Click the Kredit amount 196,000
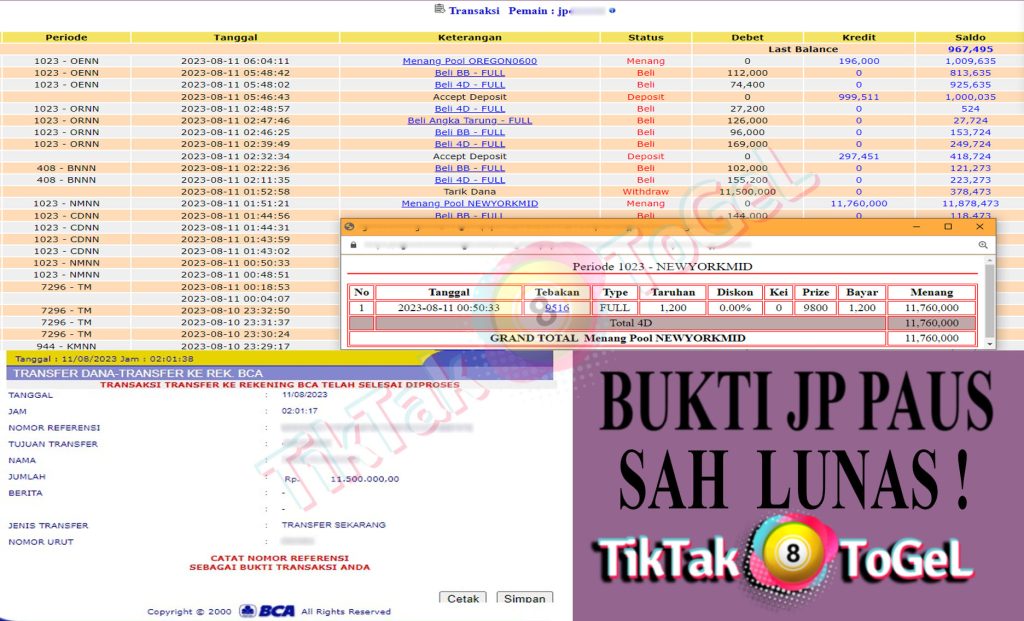Image resolution: width=1024 pixels, height=621 pixels. pos(859,61)
